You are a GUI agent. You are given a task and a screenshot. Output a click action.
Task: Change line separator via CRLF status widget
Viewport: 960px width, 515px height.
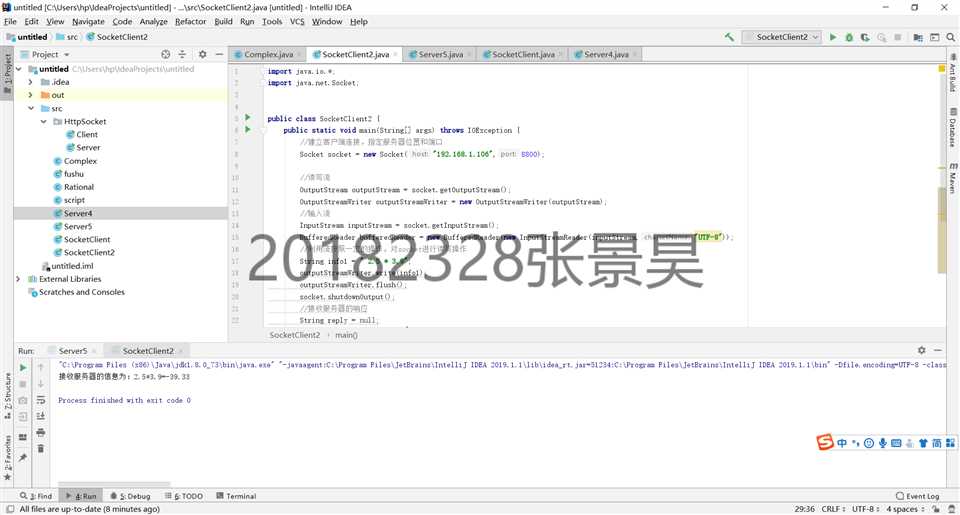(833, 509)
